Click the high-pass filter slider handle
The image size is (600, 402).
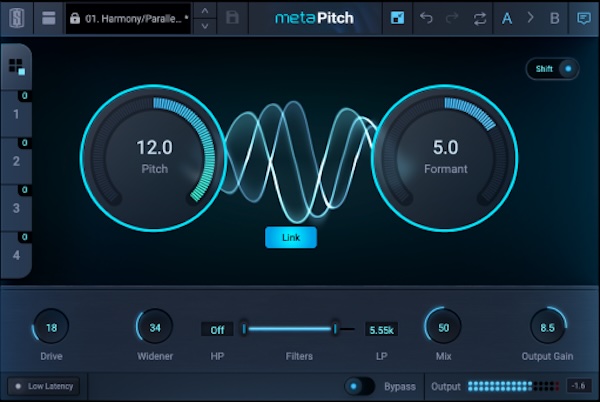(x=244, y=328)
